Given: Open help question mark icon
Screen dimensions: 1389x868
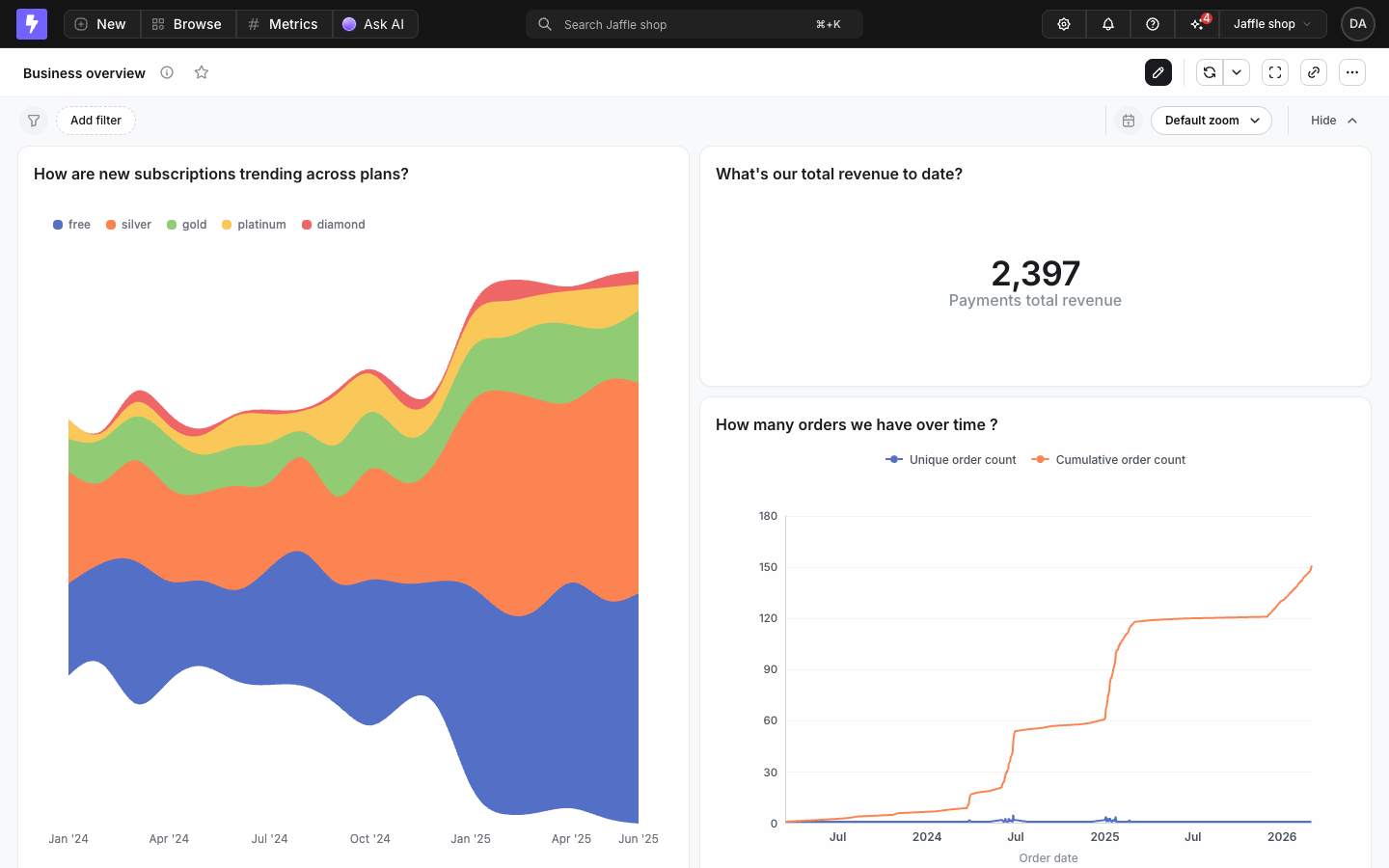Looking at the screenshot, I should (1153, 24).
